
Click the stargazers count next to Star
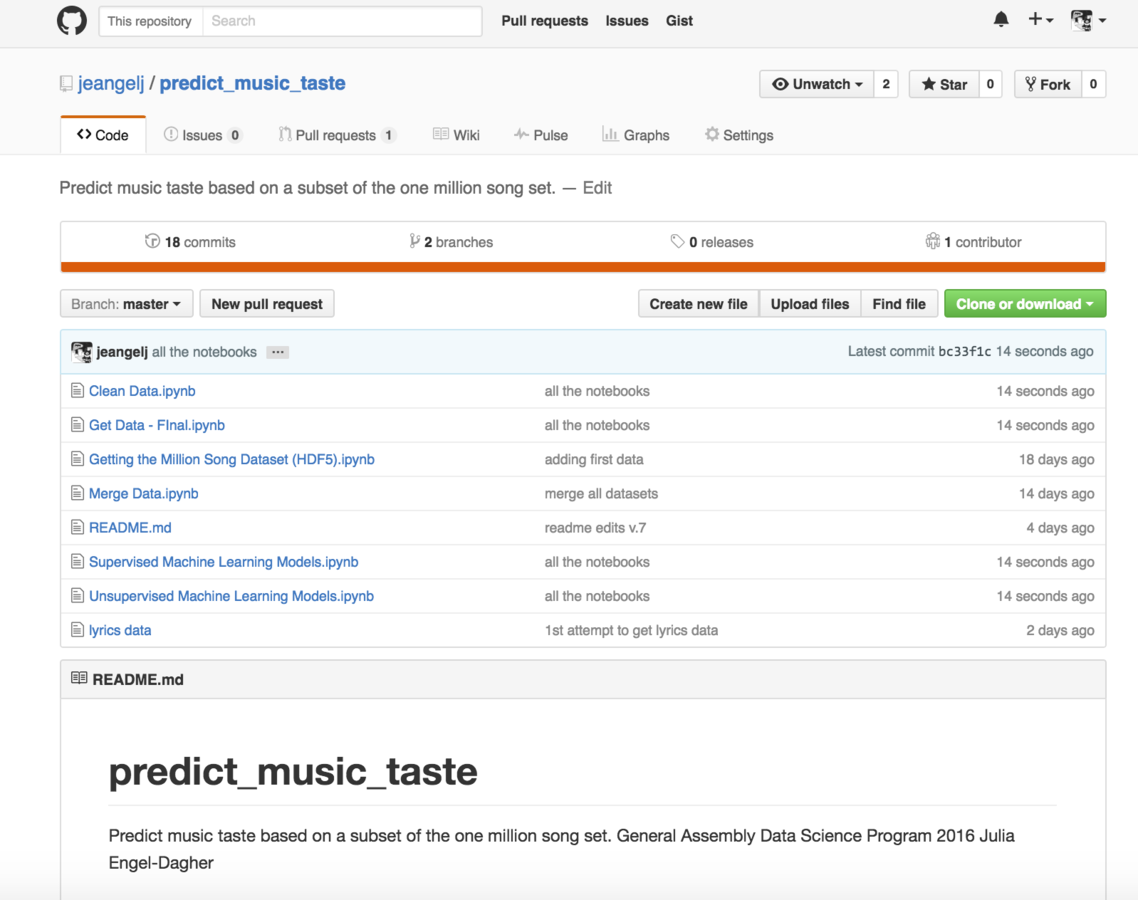[x=990, y=84]
